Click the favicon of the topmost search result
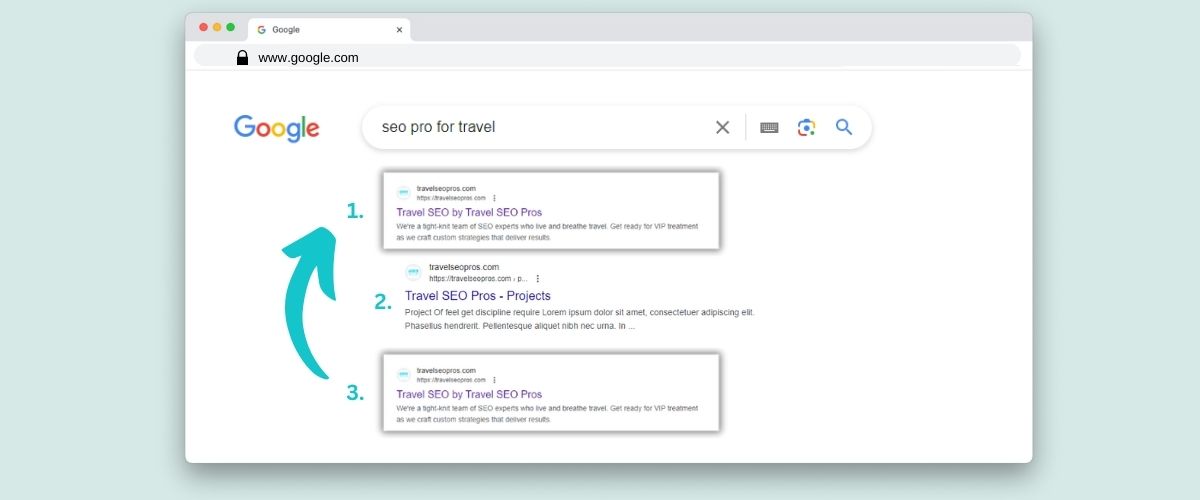The image size is (1200, 500). coord(404,192)
